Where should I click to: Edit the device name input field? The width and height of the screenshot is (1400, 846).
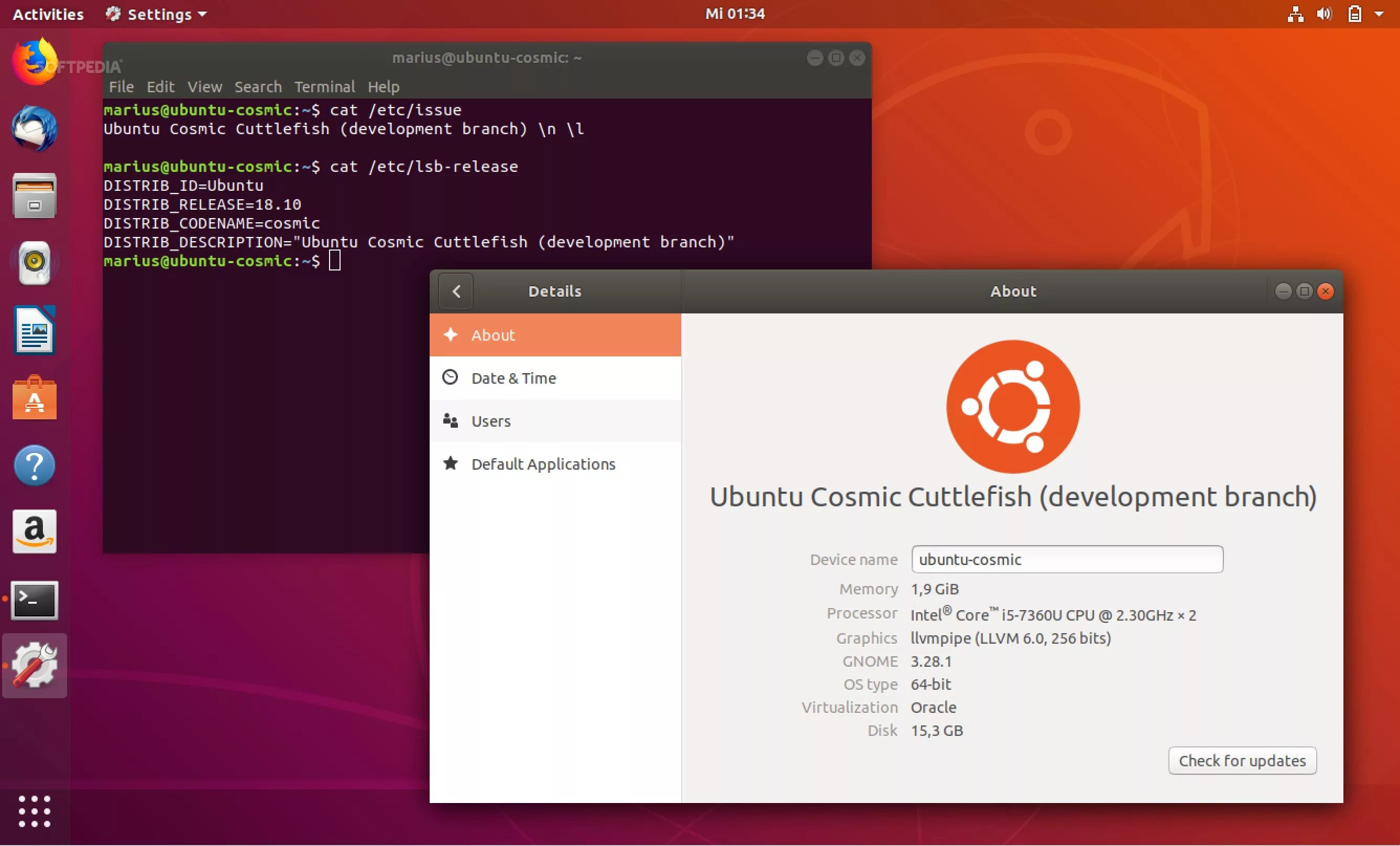[1066, 559]
